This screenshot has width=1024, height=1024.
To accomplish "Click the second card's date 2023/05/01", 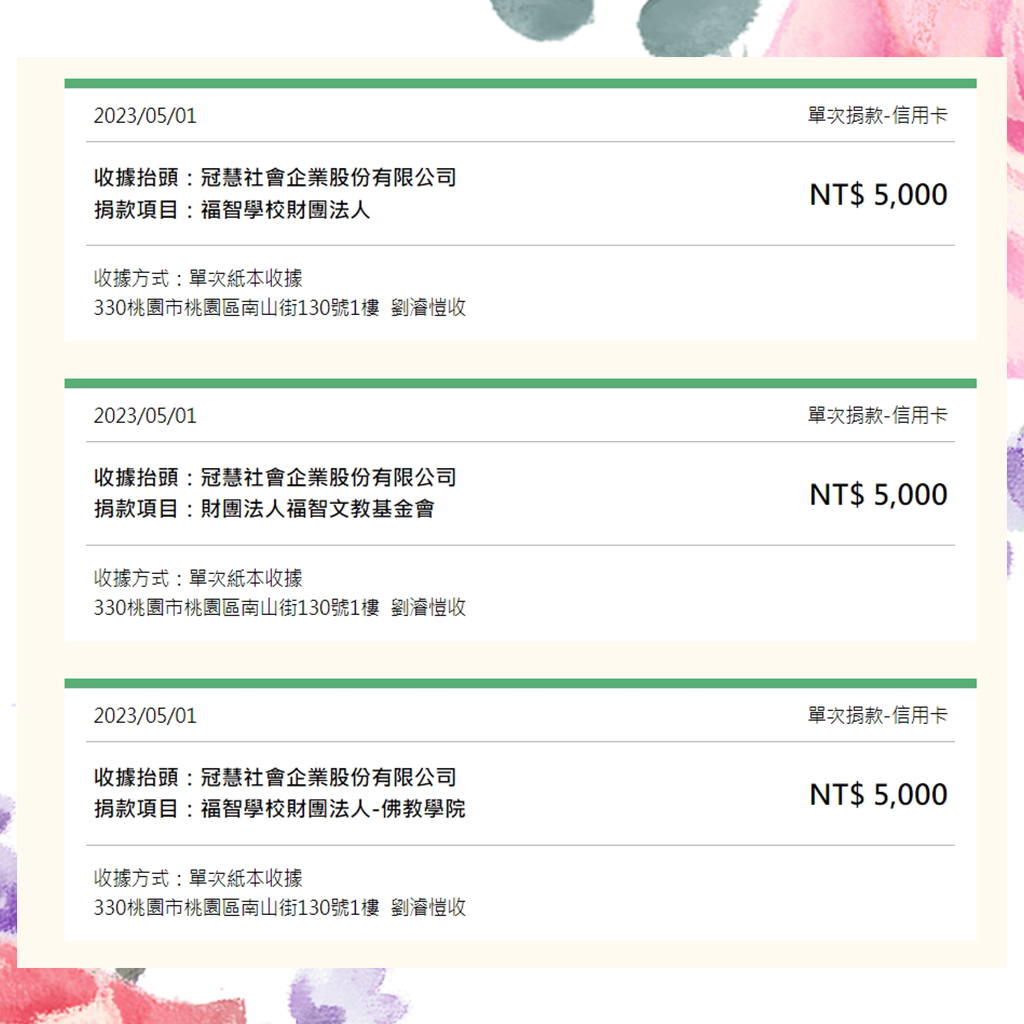I will [x=144, y=415].
